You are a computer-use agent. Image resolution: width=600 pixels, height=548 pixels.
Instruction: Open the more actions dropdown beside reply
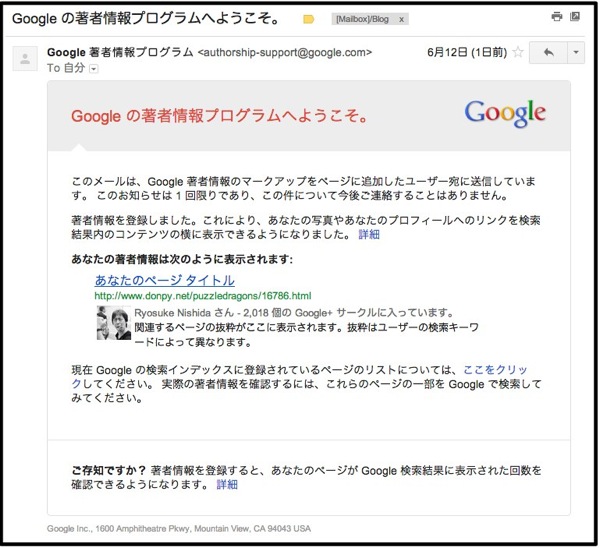click(576, 52)
